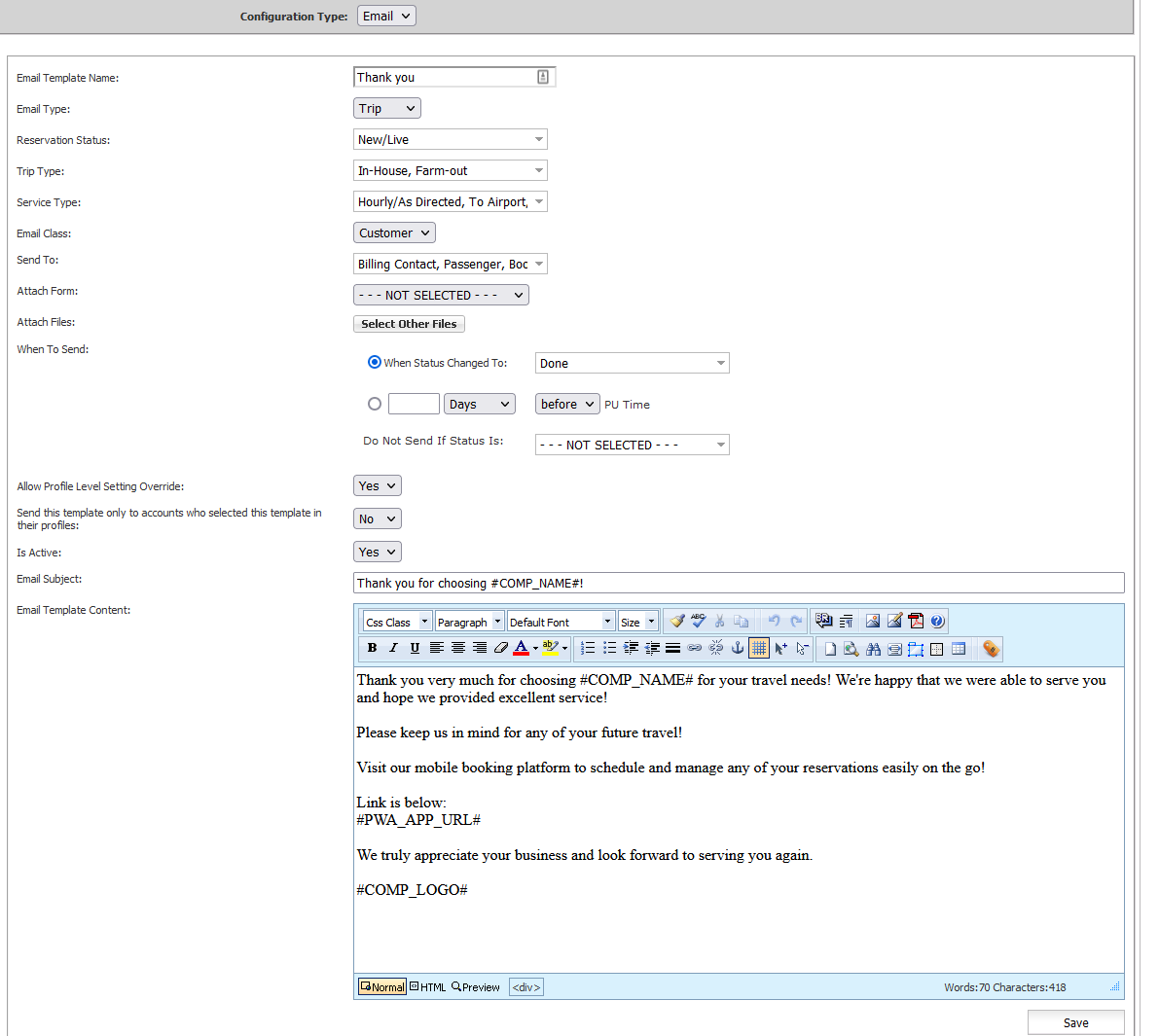Switch to the Preview tab
The width and height of the screenshot is (1159, 1036).
tap(476, 987)
